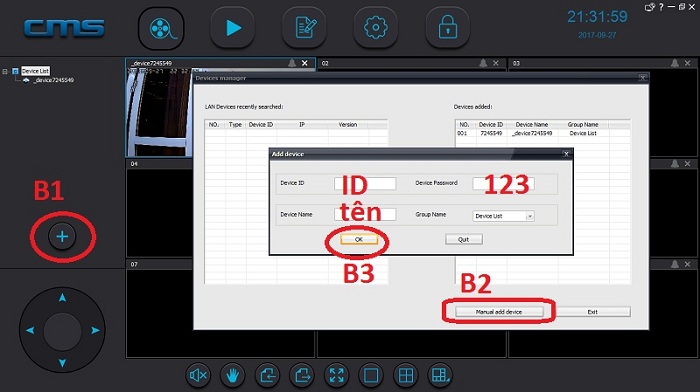Click Manual add device button
Viewport: 700px width, 392px height.
tap(499, 312)
